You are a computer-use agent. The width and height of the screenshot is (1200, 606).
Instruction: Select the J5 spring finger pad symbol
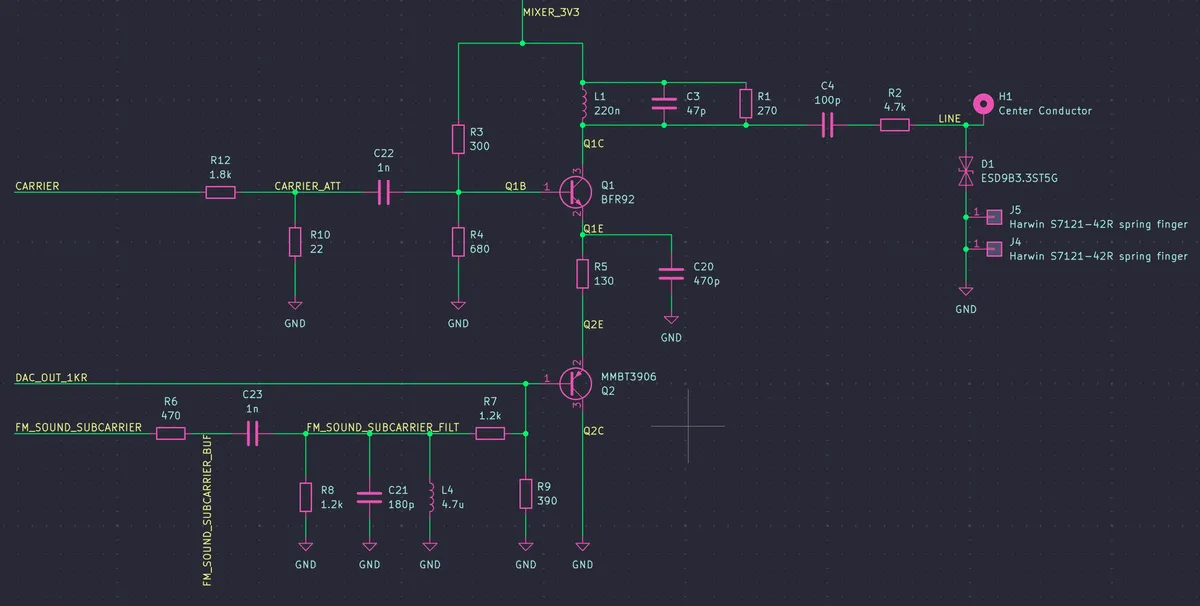pos(992,215)
